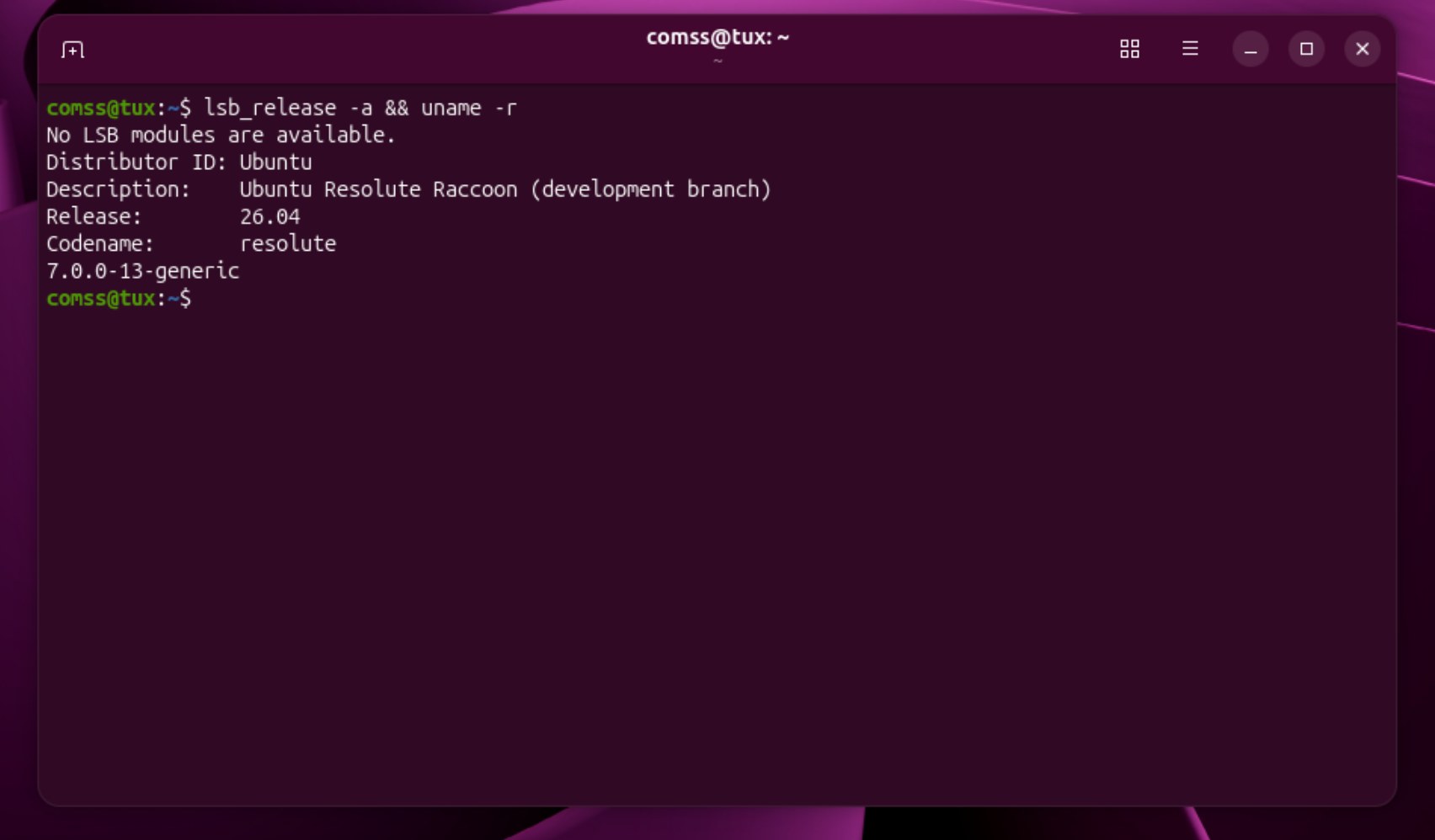
Task: Show the tab overview grid
Action: point(1129,49)
